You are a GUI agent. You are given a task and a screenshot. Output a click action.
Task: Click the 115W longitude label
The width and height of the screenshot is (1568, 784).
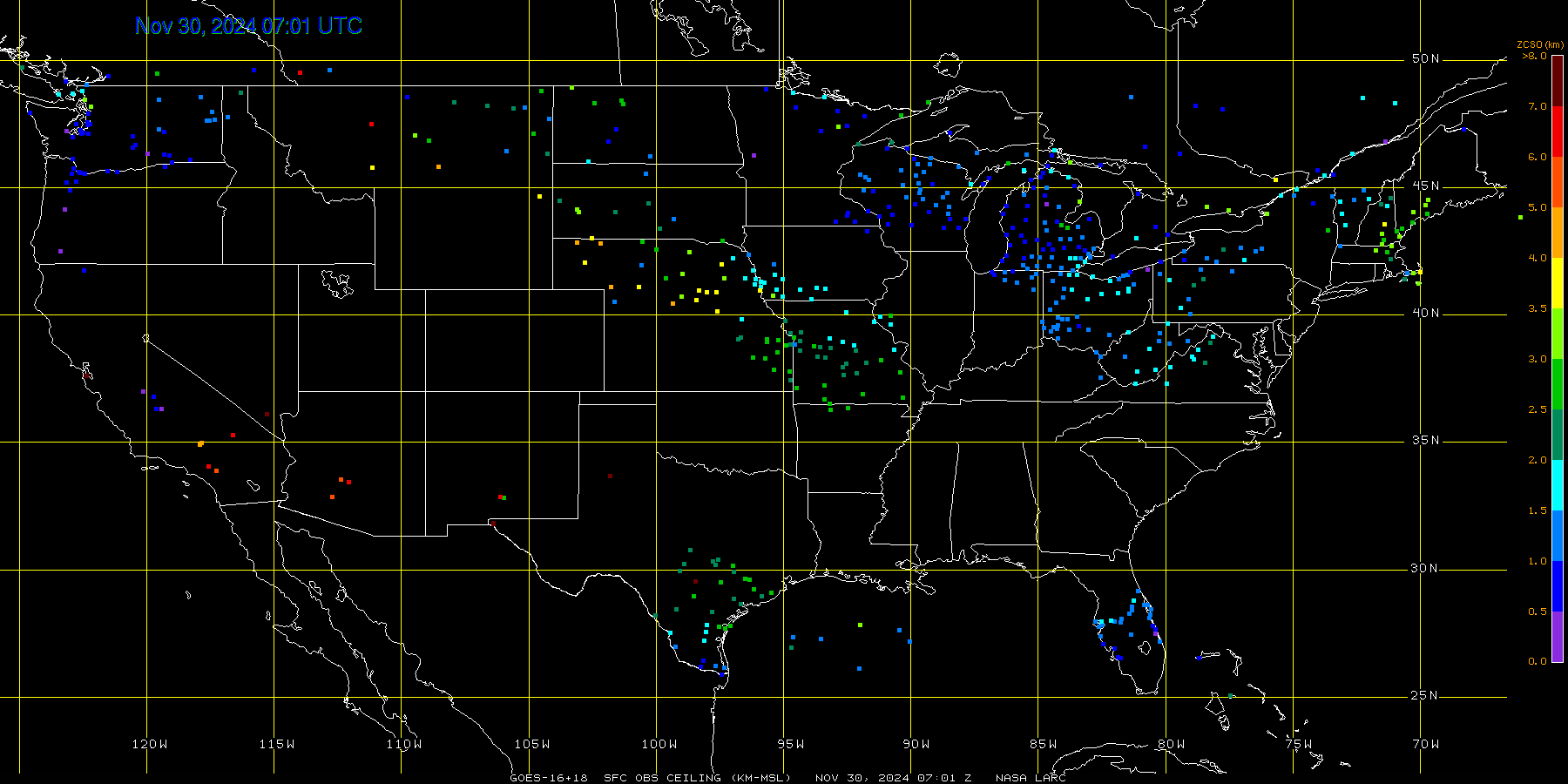click(277, 744)
